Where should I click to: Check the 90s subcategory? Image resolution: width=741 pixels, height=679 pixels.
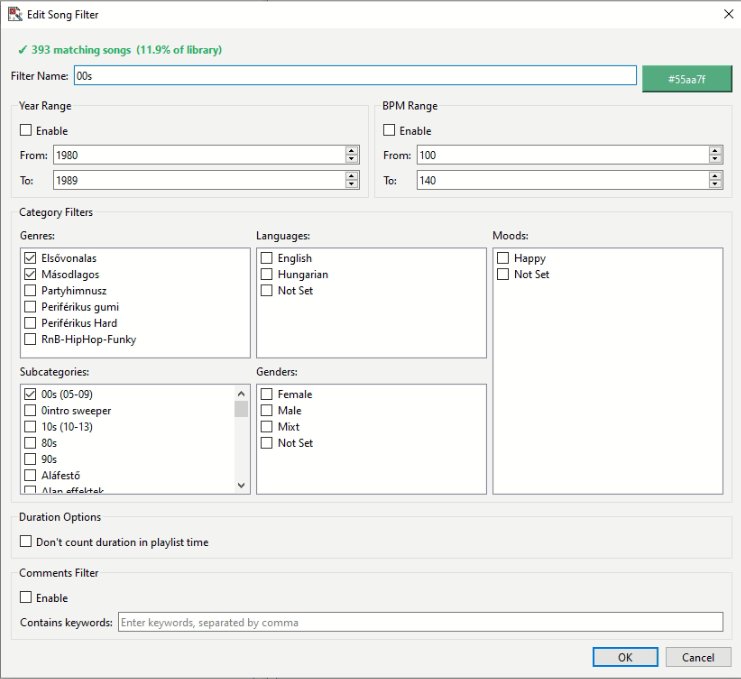pos(30,459)
